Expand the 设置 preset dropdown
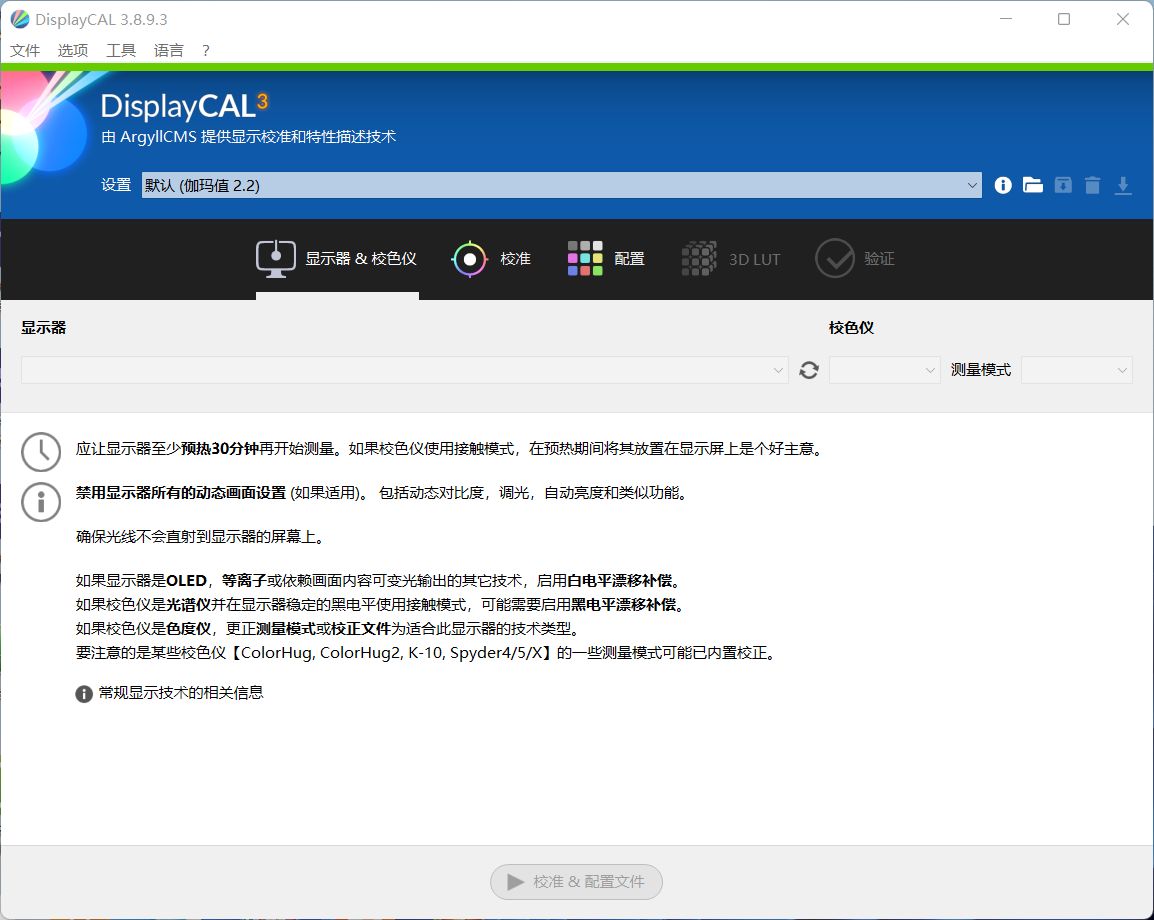This screenshot has height=920, width=1154. 561,185
